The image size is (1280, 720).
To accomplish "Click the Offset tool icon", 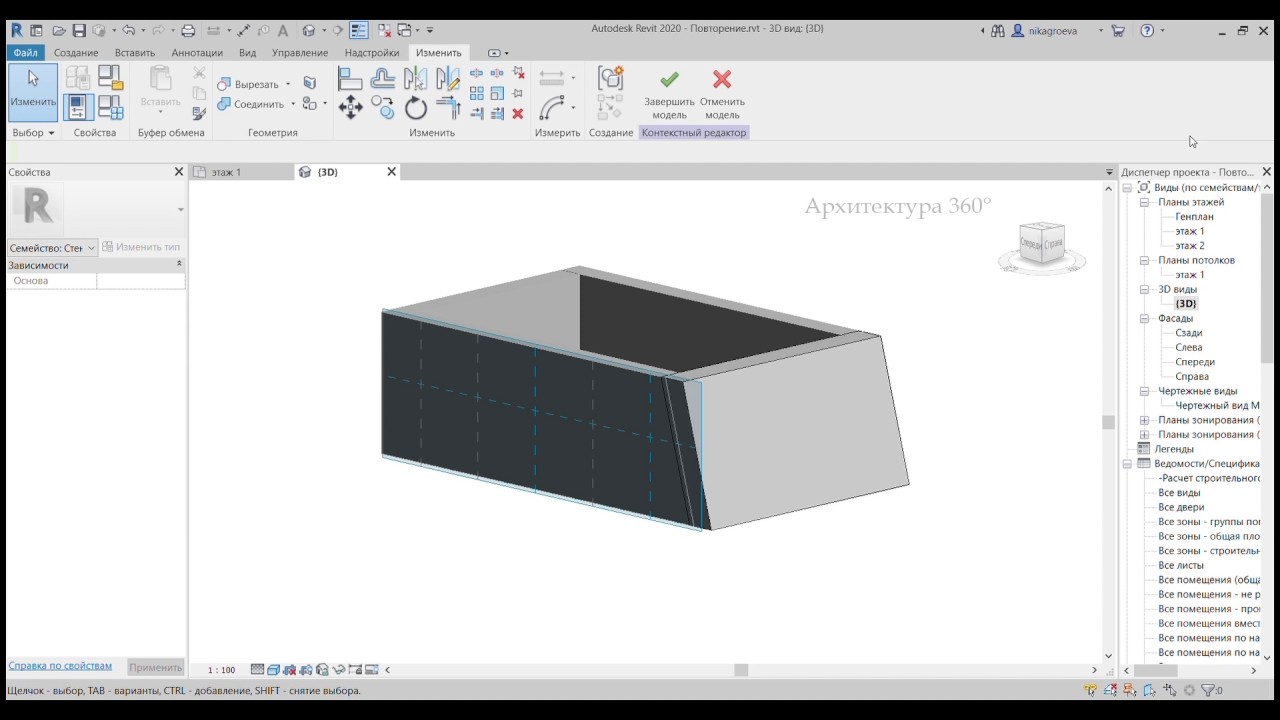I will point(382,78).
